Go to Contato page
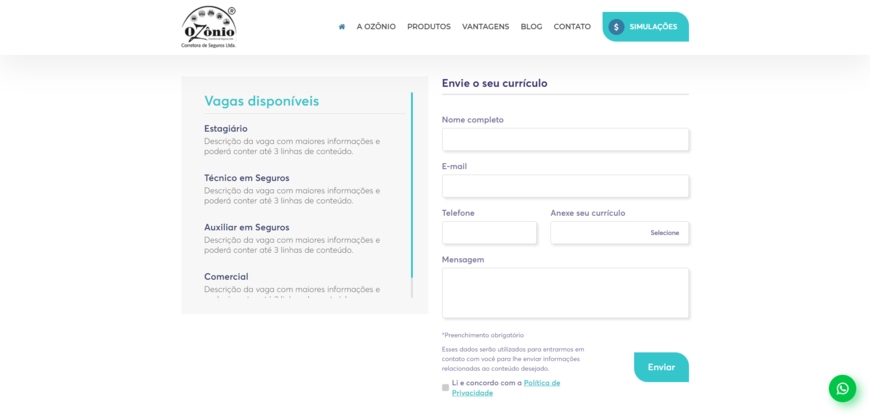 tap(572, 27)
